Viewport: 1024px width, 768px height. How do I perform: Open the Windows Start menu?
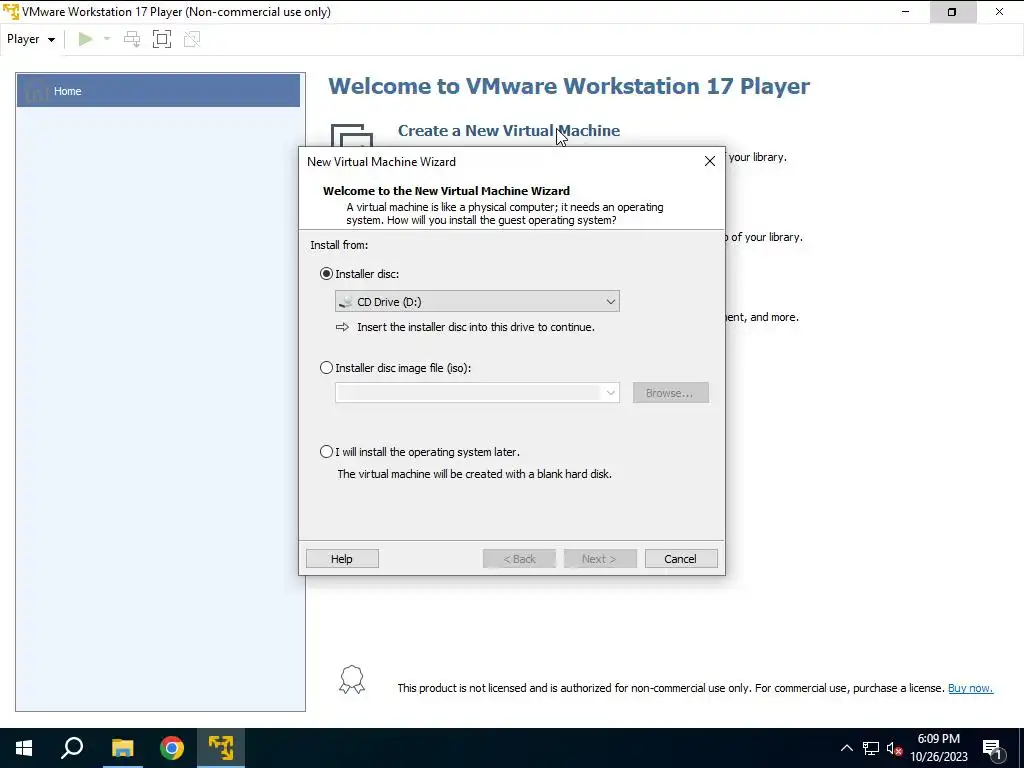point(24,748)
